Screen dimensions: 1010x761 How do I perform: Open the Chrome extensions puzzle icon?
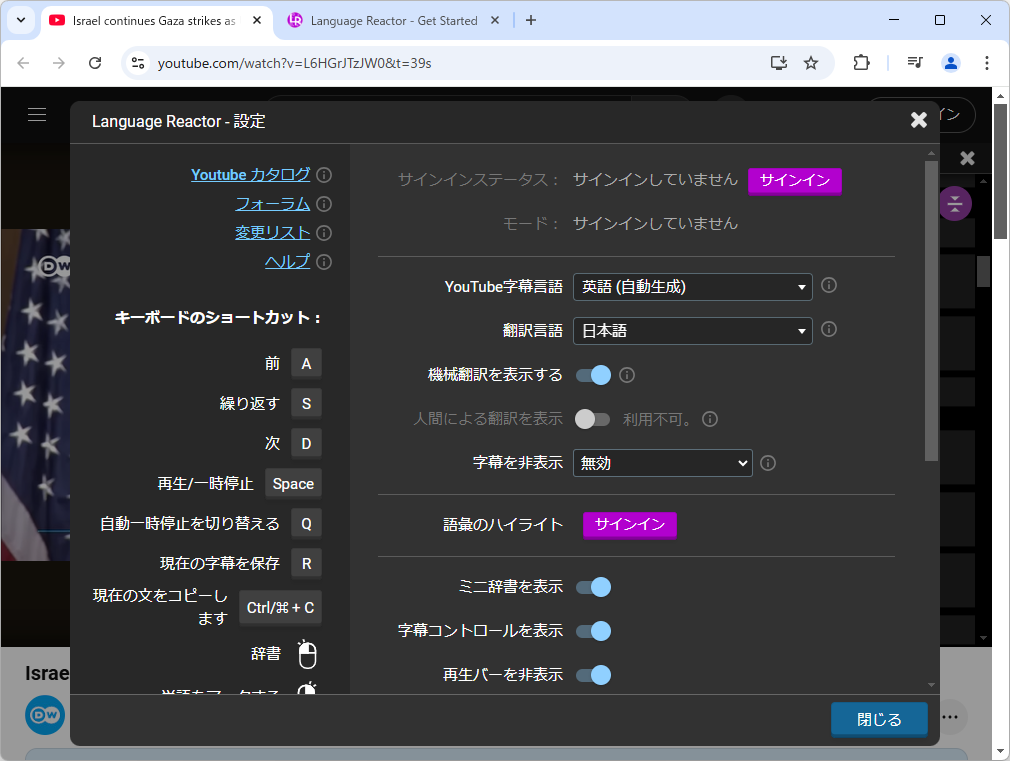click(x=861, y=62)
